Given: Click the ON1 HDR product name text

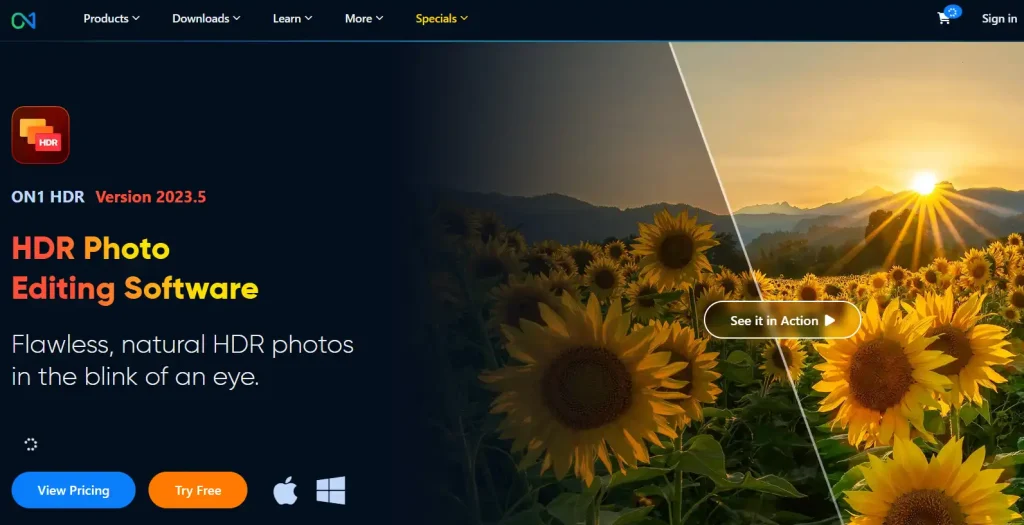Looking at the screenshot, I should pyautogui.click(x=48, y=197).
